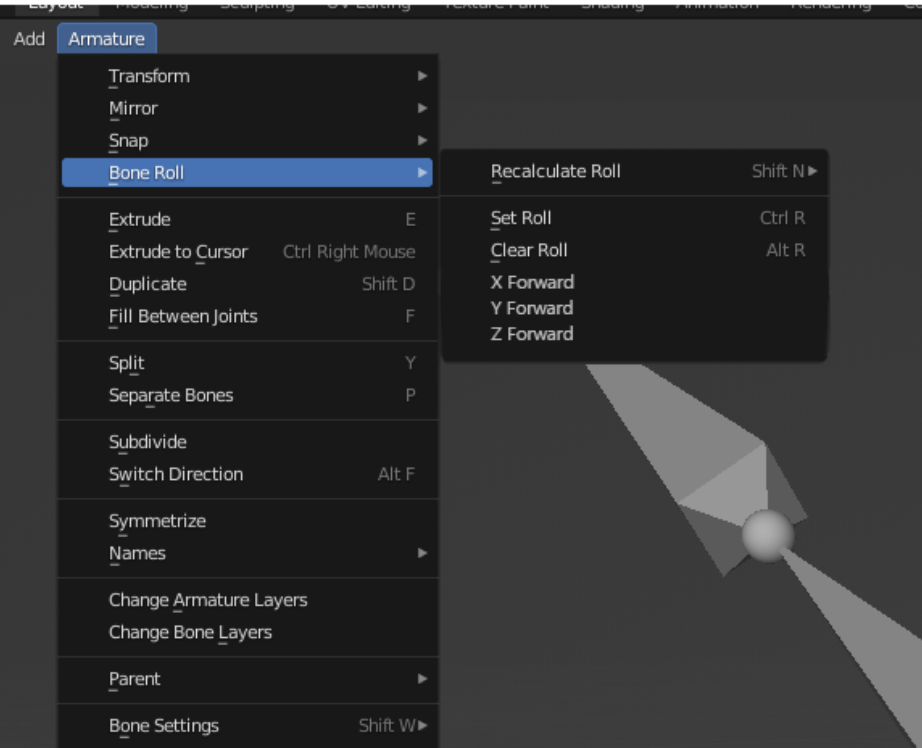Choose Separate Bones option
Viewport: 922px width, 748px height.
247,396
